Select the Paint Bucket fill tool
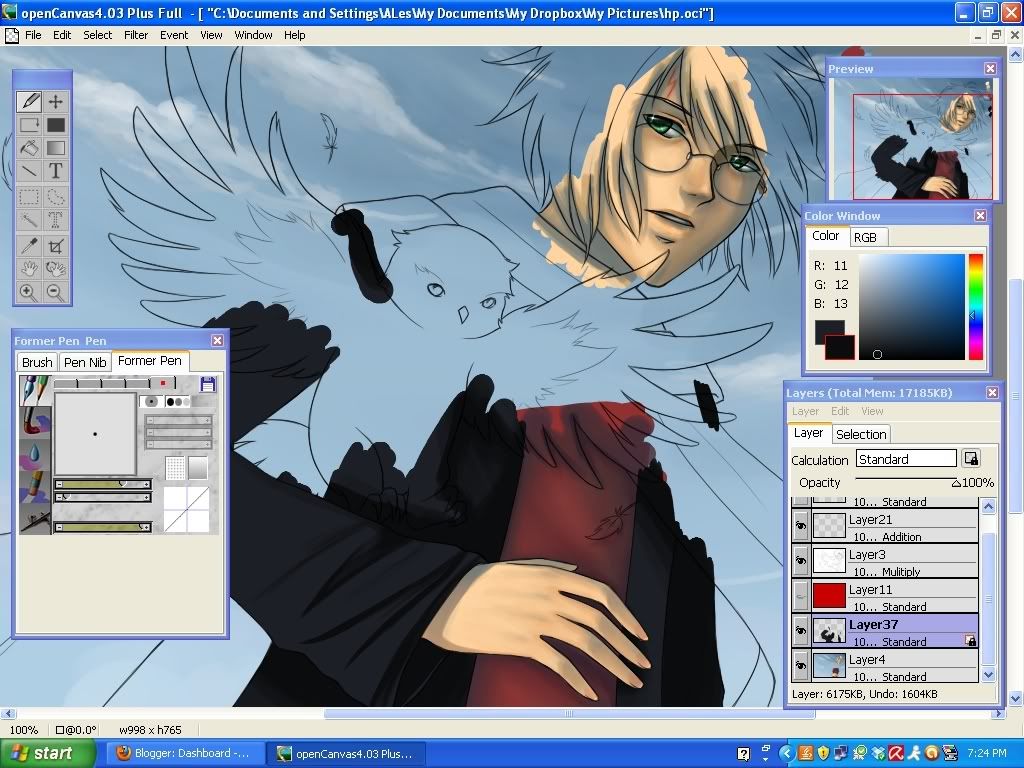 tap(29, 148)
